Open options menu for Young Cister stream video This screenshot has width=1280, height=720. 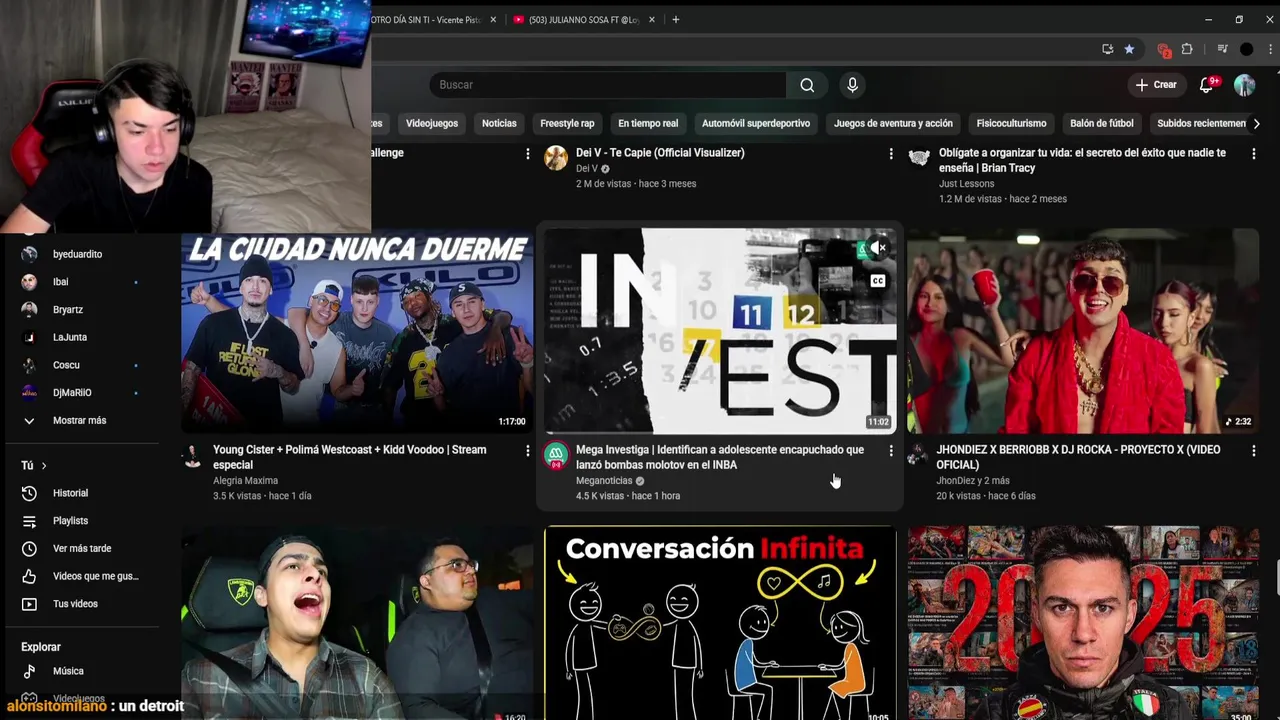click(528, 451)
